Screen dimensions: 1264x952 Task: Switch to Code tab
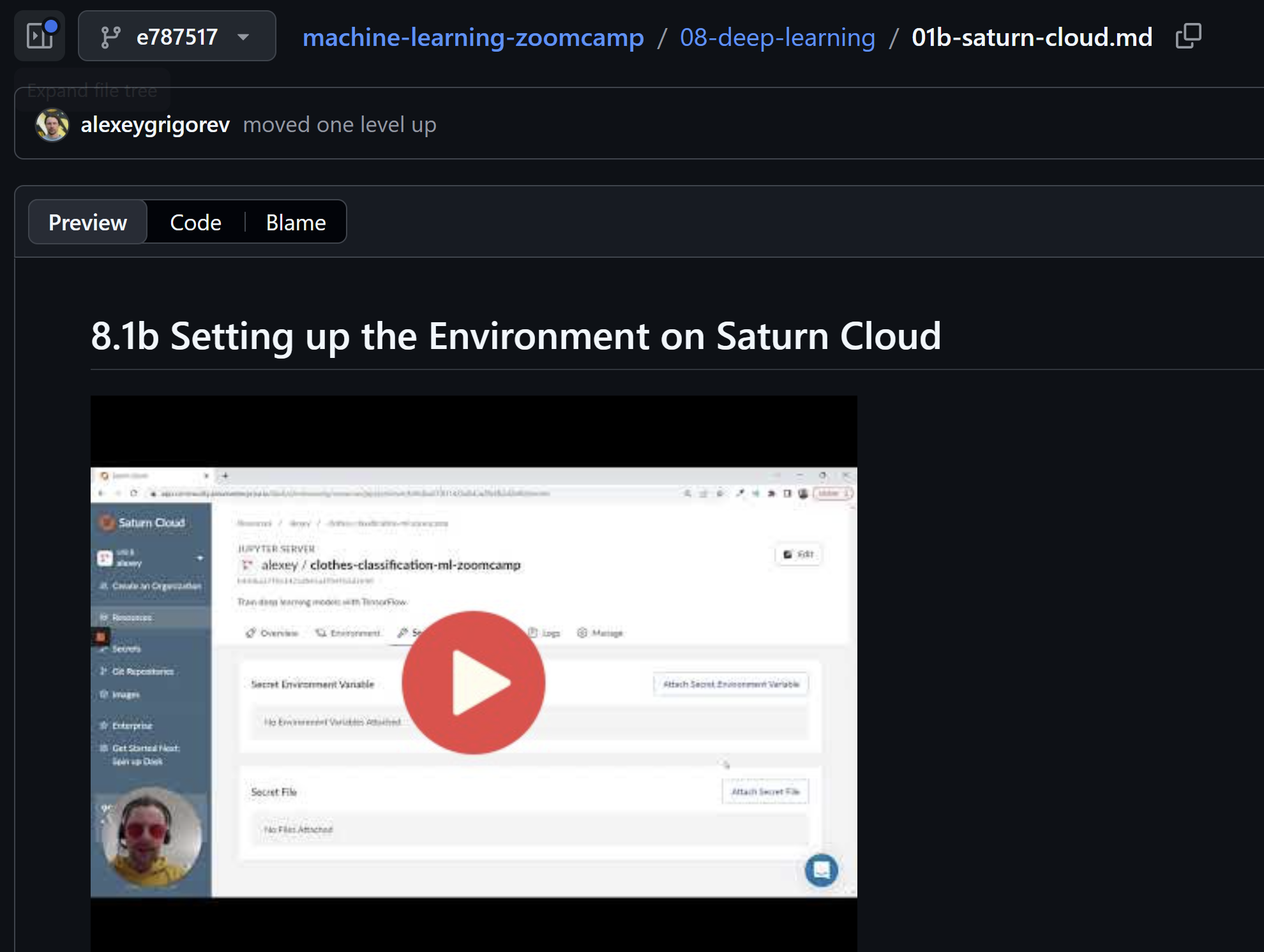tap(195, 222)
